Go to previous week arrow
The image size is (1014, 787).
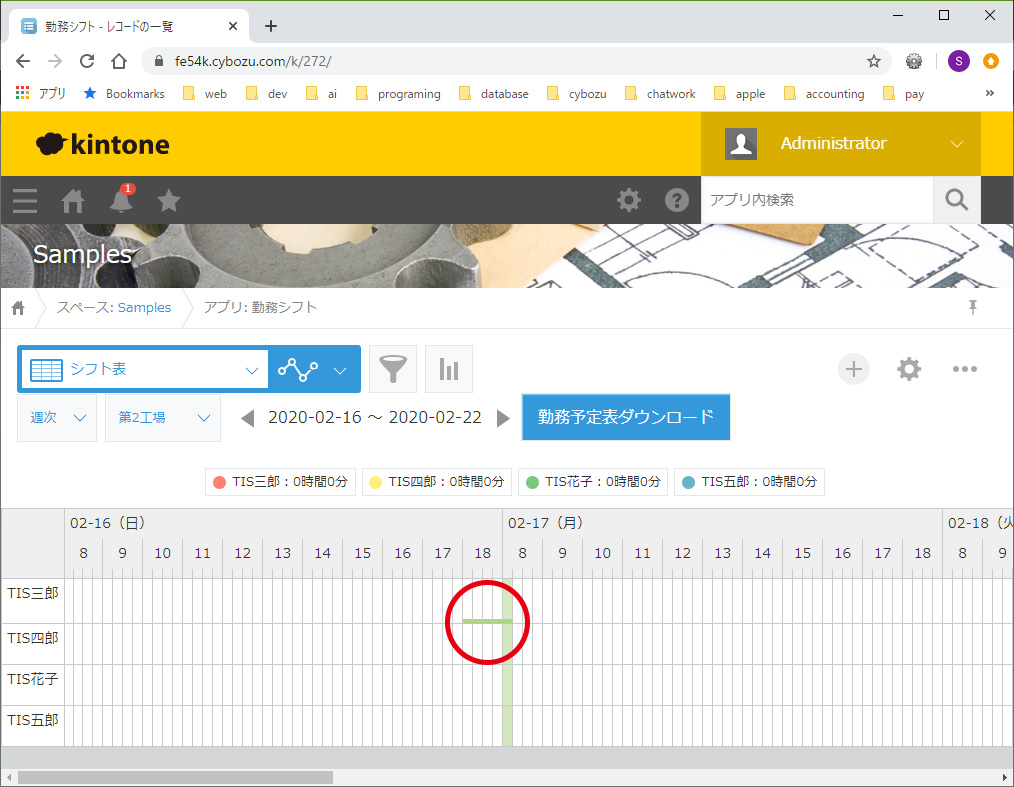247,418
